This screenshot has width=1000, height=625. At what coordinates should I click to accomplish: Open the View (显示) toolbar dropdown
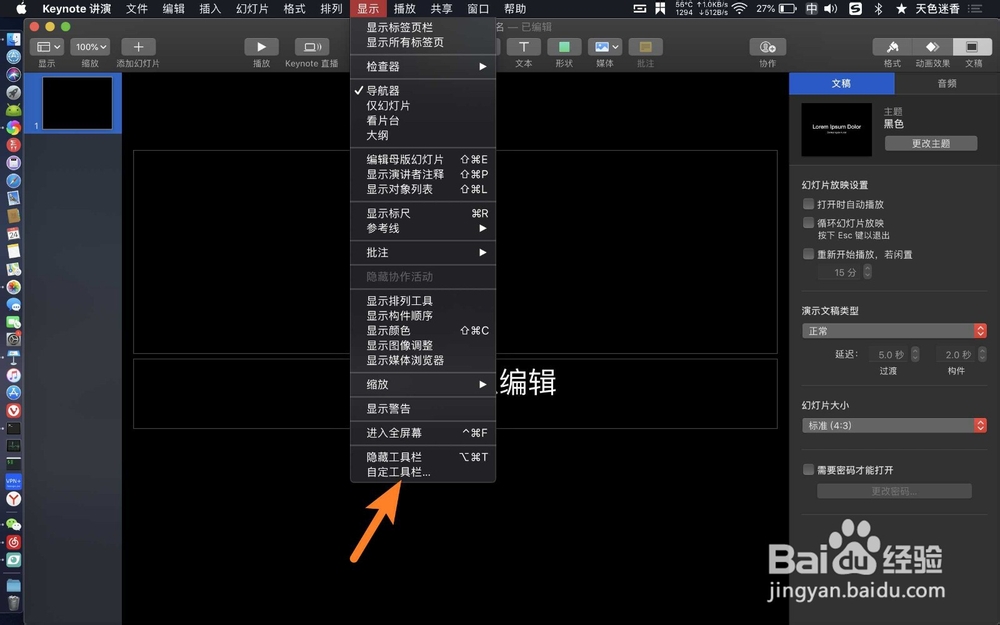coord(47,47)
